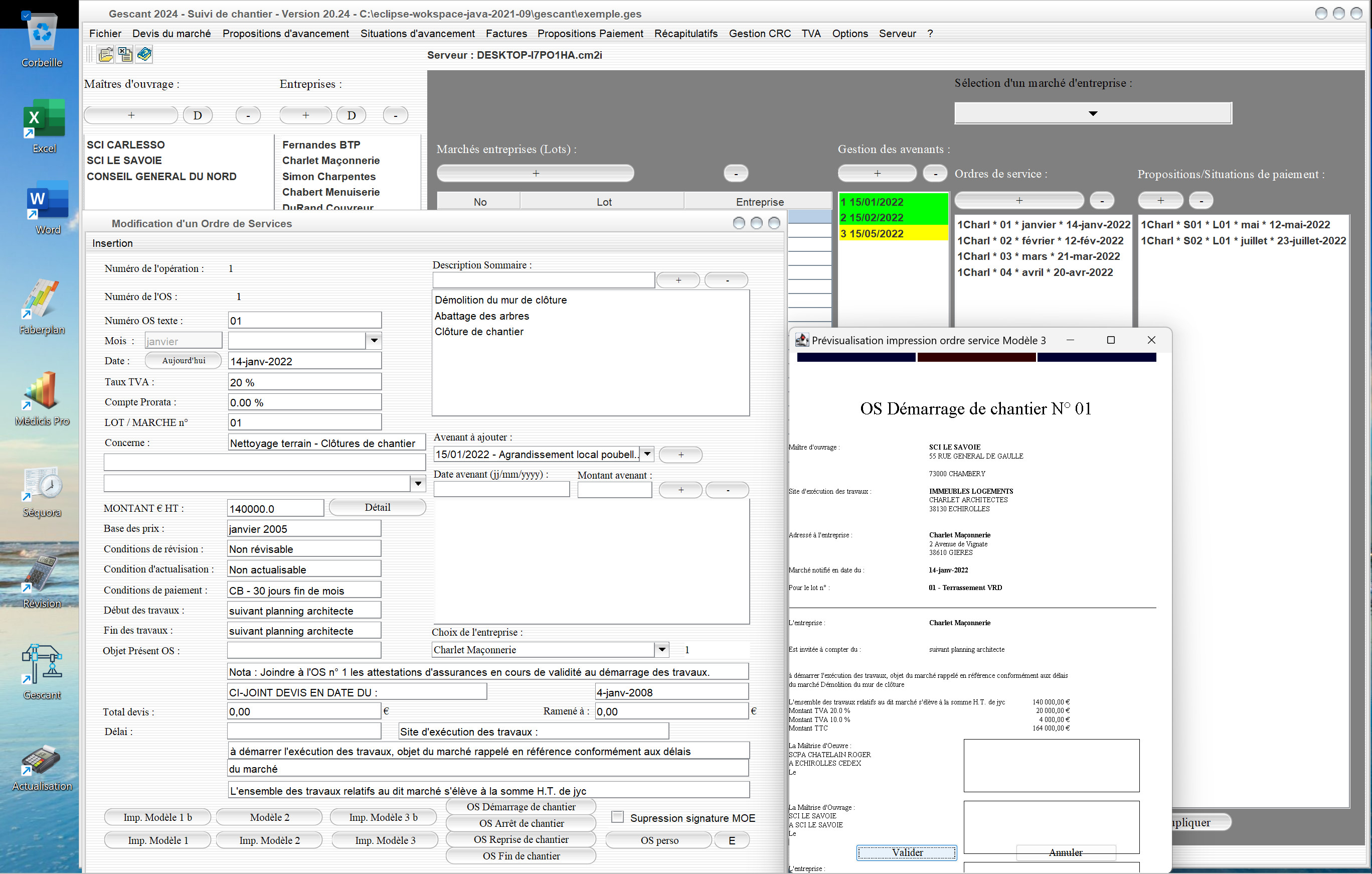This screenshot has width=1372, height=874.
Task: Open file via toolbar folder icon
Action: point(105,55)
